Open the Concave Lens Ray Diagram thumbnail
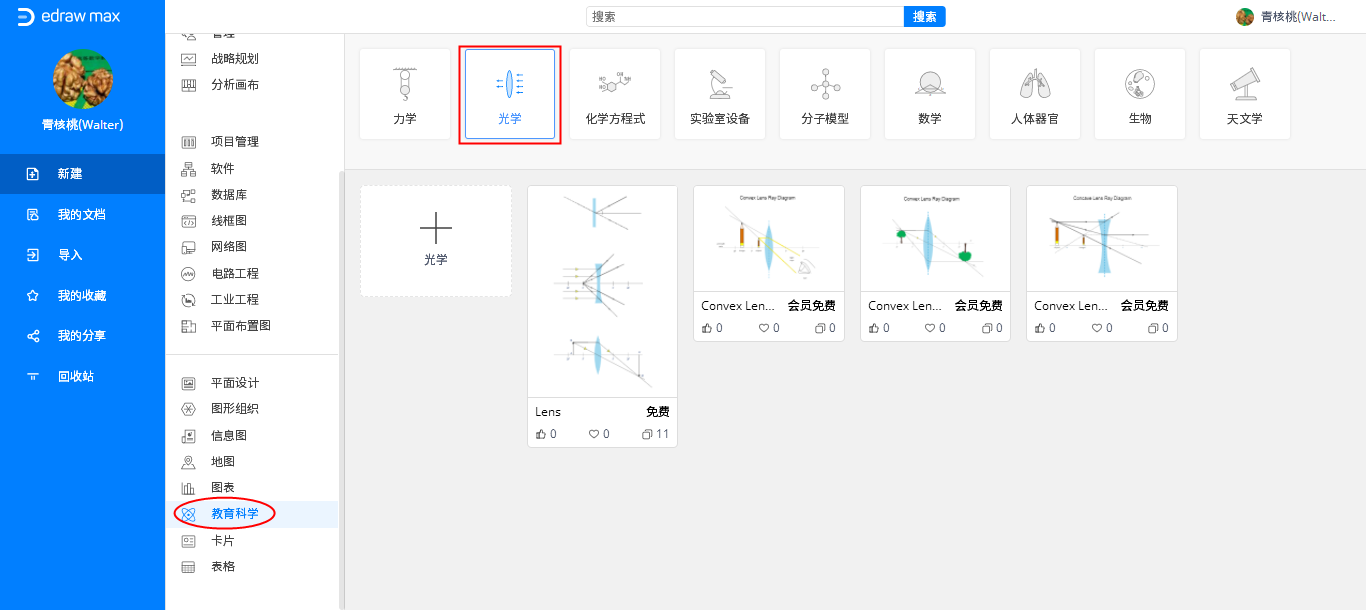 [1101, 240]
